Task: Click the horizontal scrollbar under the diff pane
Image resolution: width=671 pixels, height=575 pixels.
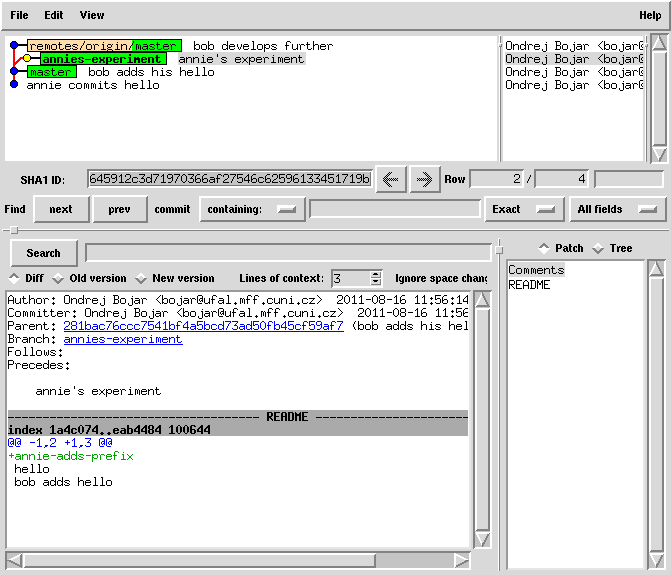Action: 198,560
